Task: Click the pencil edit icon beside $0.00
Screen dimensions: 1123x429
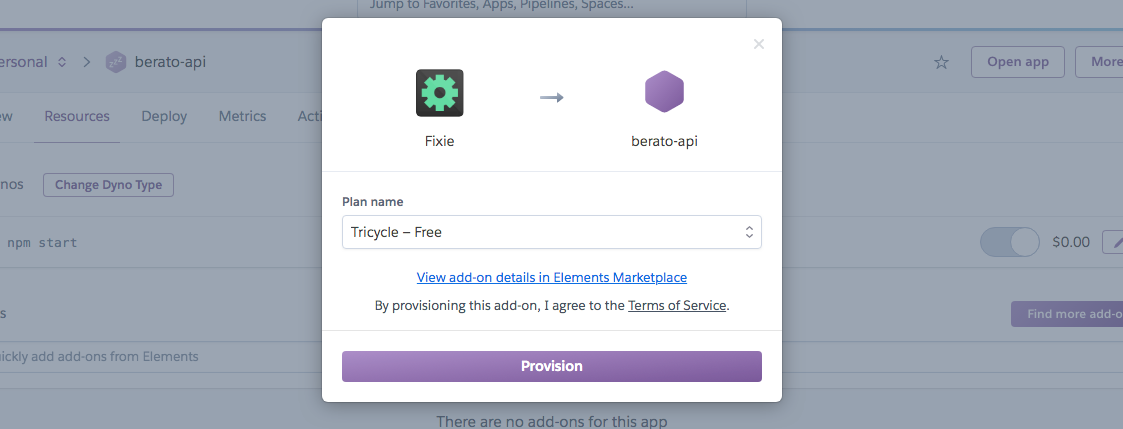Action: tap(1113, 242)
